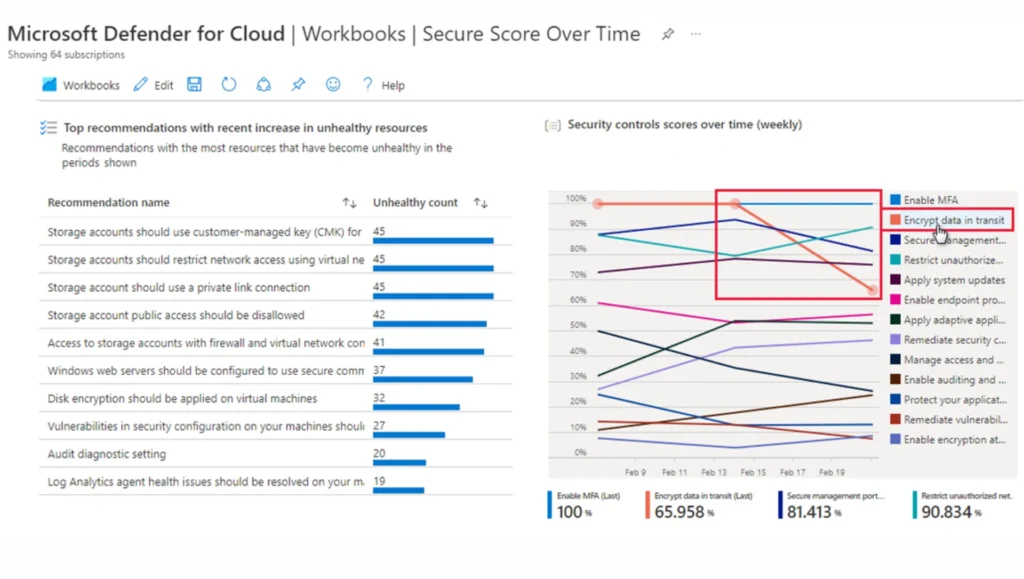The image size is (1024, 579).
Task: Click the Feb 15 label on the chart axis
Action: point(753,472)
